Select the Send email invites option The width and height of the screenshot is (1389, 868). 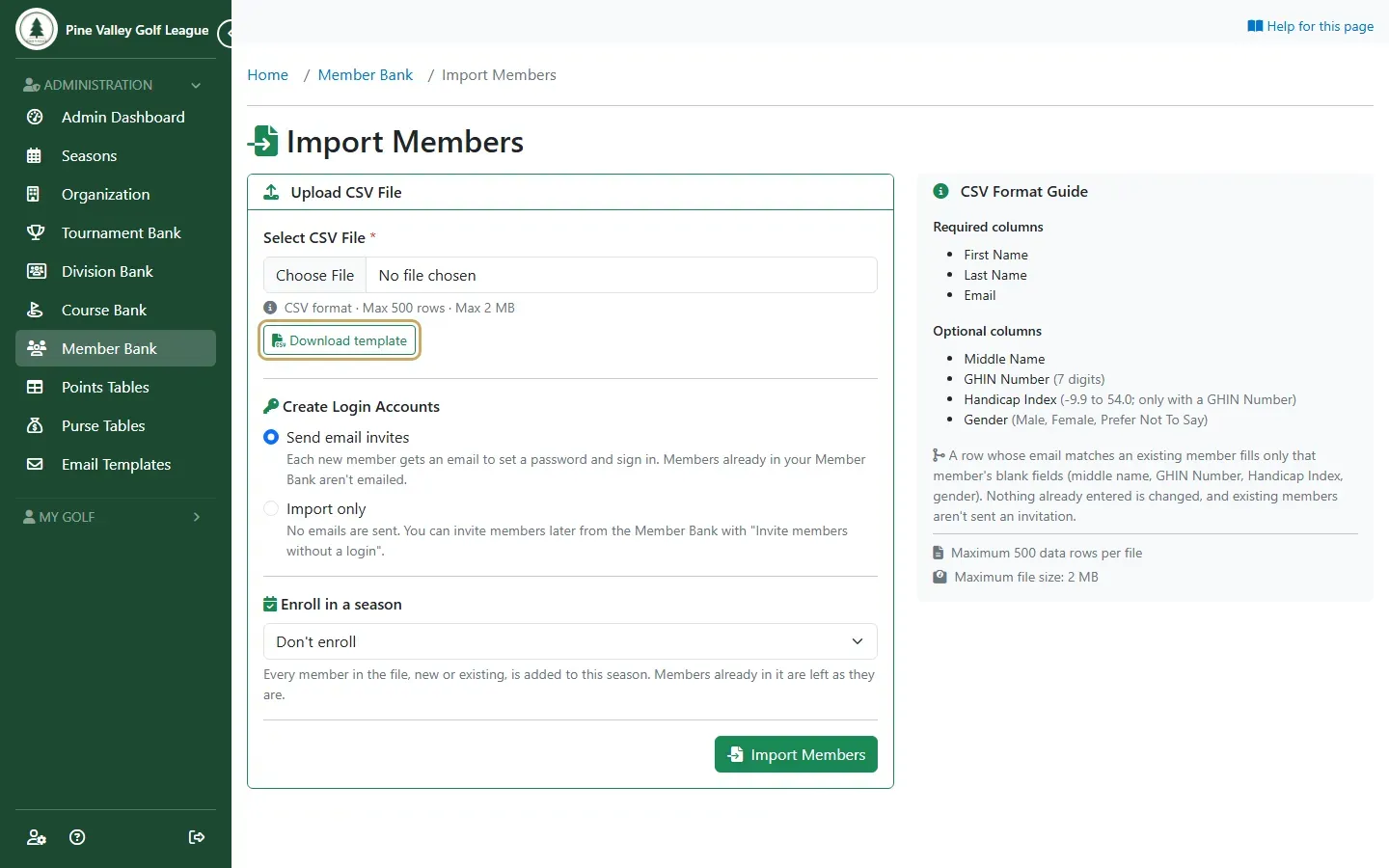(x=271, y=437)
